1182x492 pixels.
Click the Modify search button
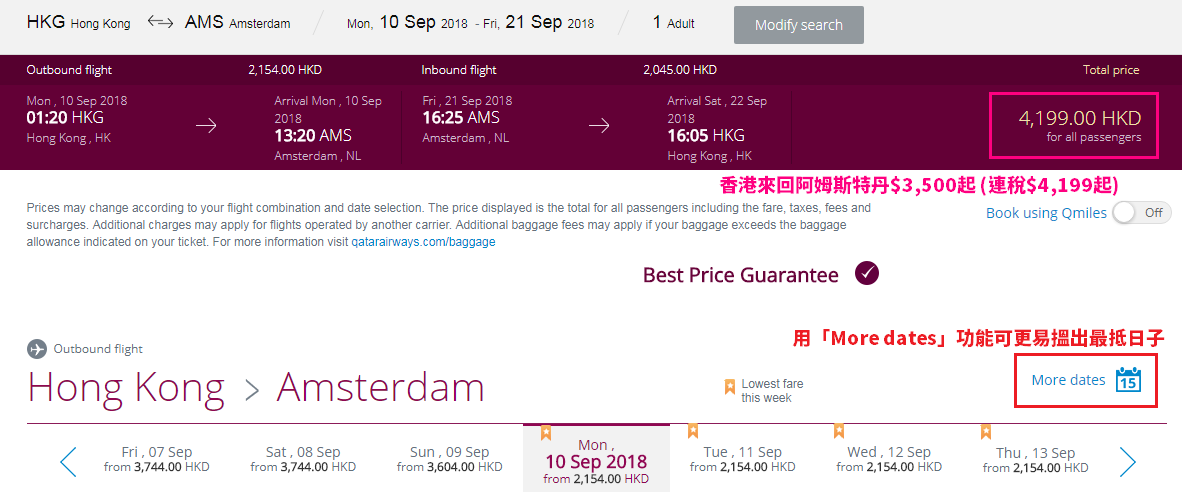point(799,25)
